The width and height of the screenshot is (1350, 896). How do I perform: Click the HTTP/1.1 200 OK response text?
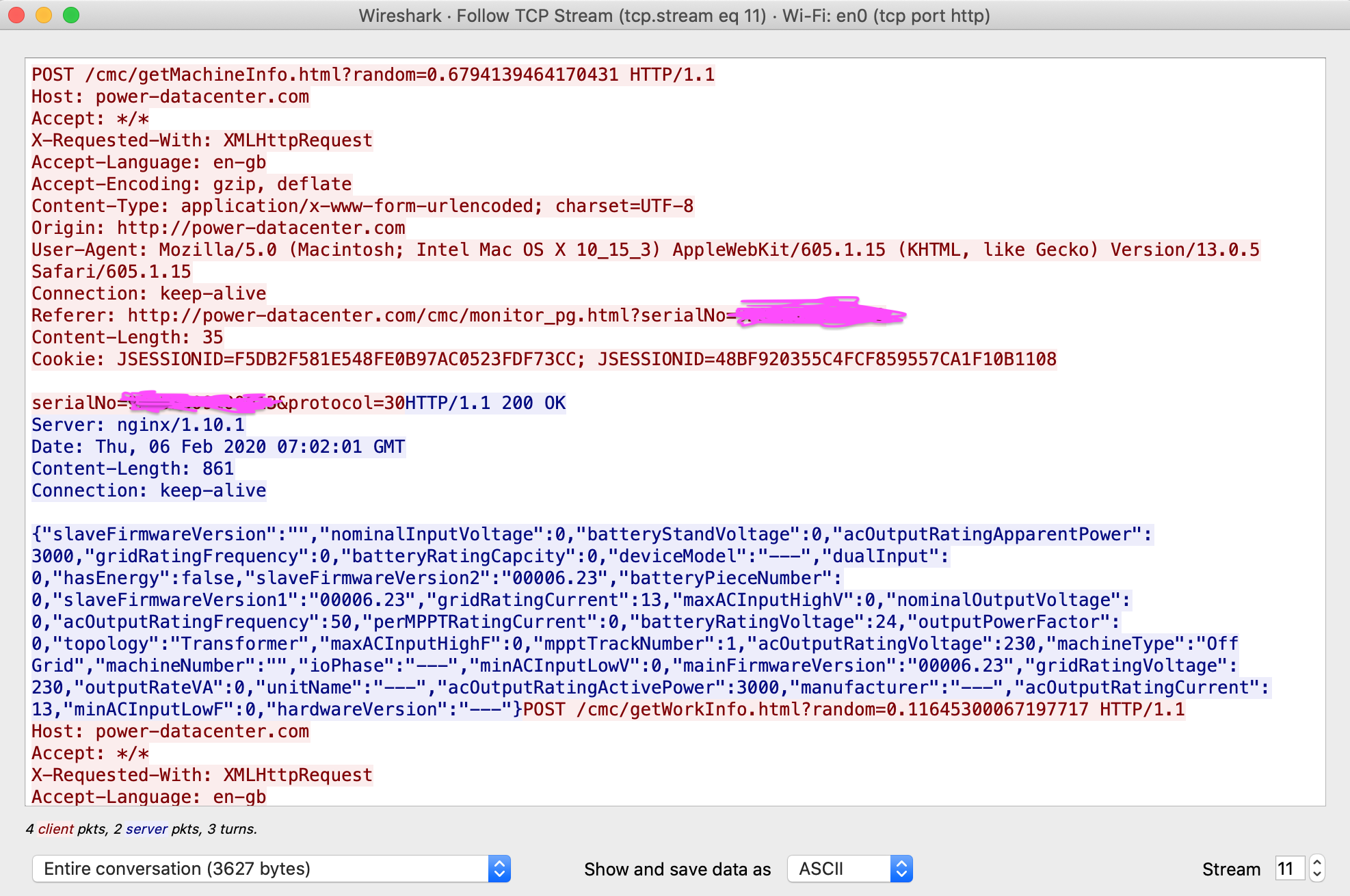486,403
